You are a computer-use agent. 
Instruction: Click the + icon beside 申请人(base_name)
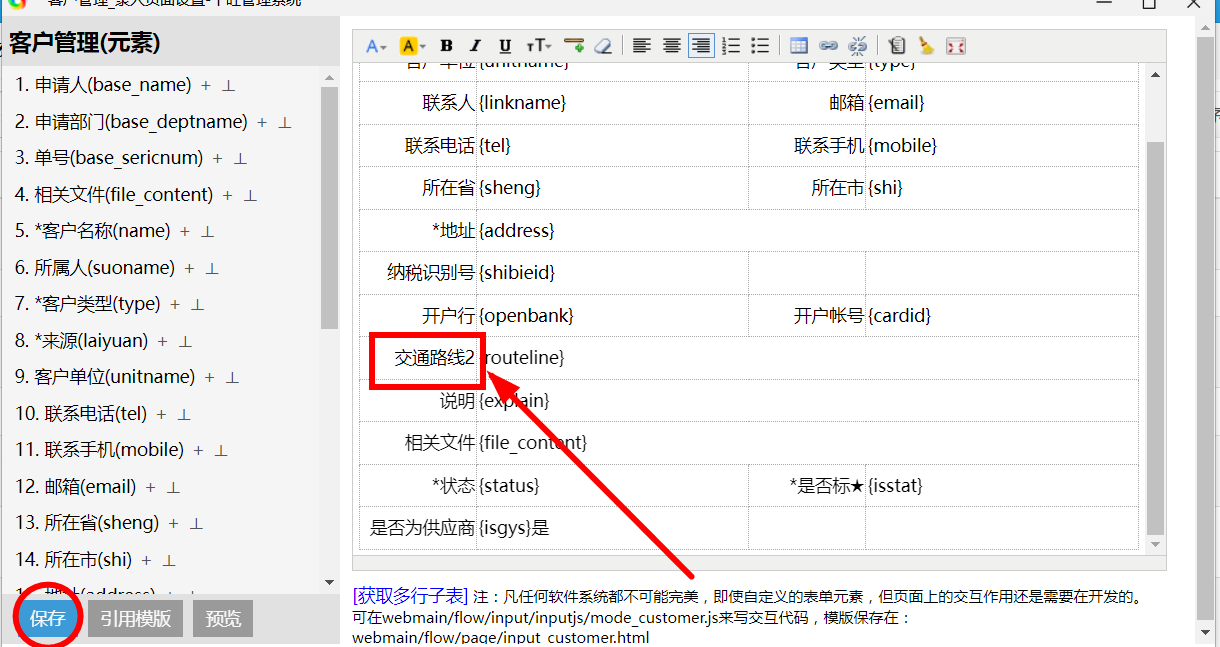pyautogui.click(x=206, y=86)
